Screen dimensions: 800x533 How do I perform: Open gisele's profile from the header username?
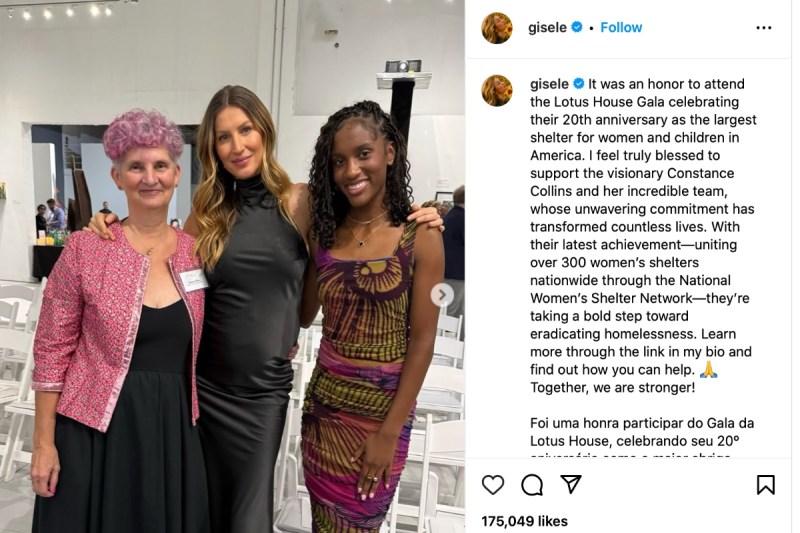coord(547,28)
